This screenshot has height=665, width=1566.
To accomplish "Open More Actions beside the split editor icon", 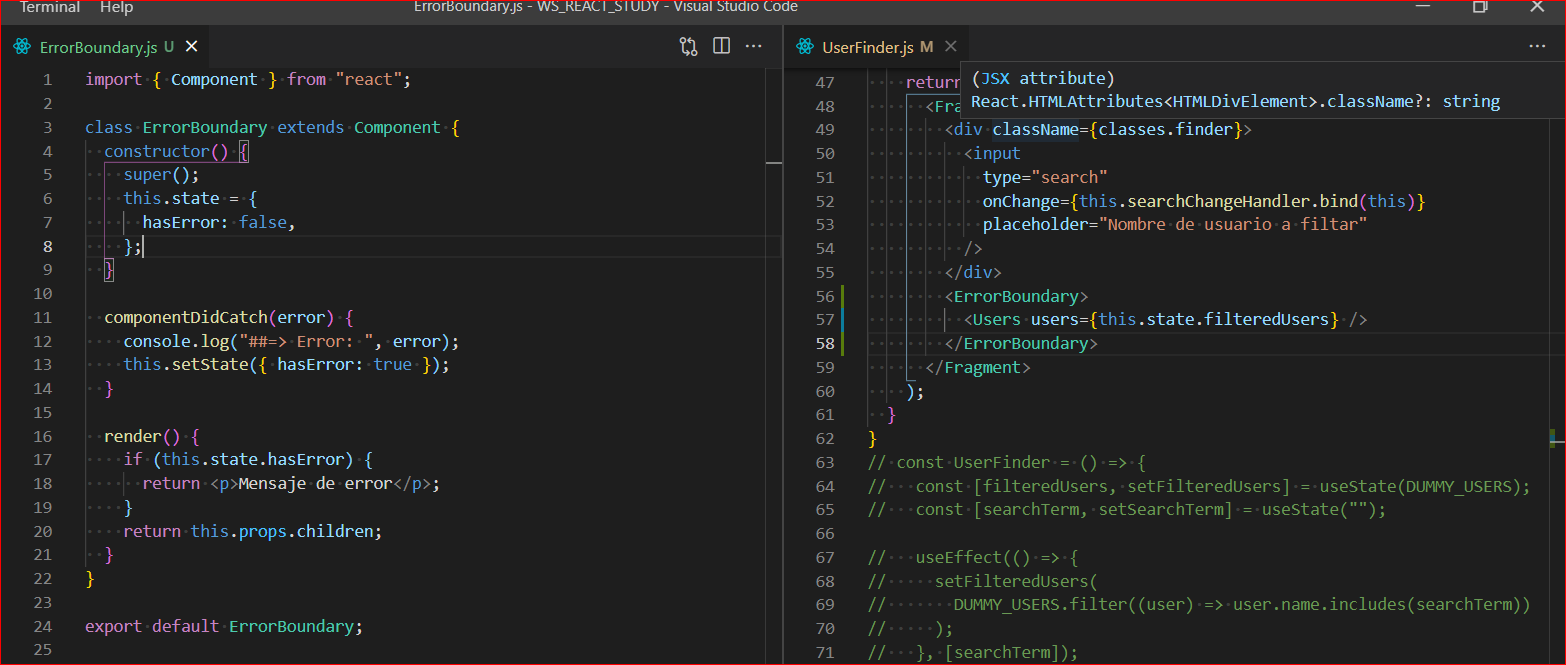I will pos(754,46).
